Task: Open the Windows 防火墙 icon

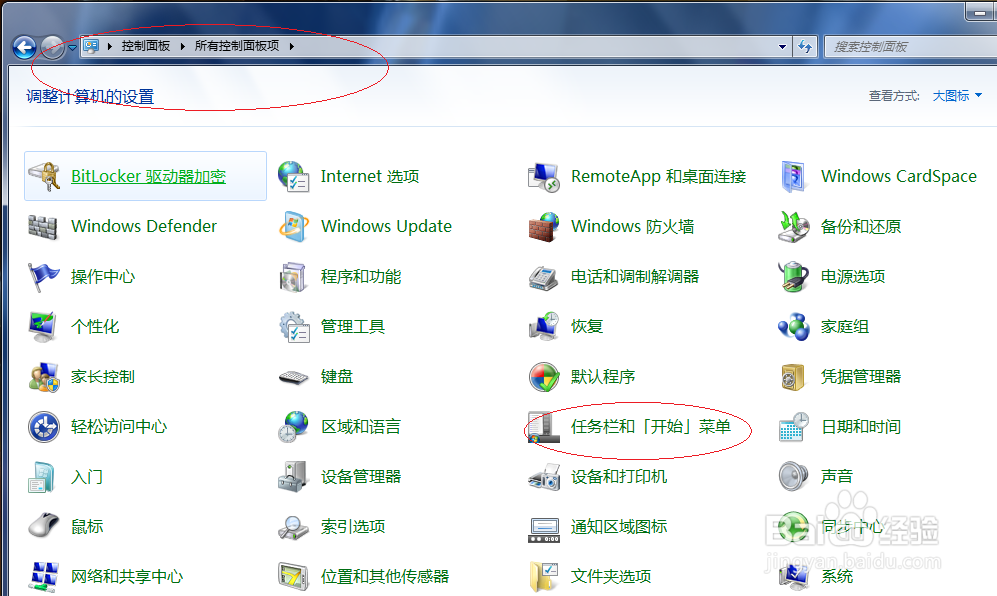Action: pos(544,226)
